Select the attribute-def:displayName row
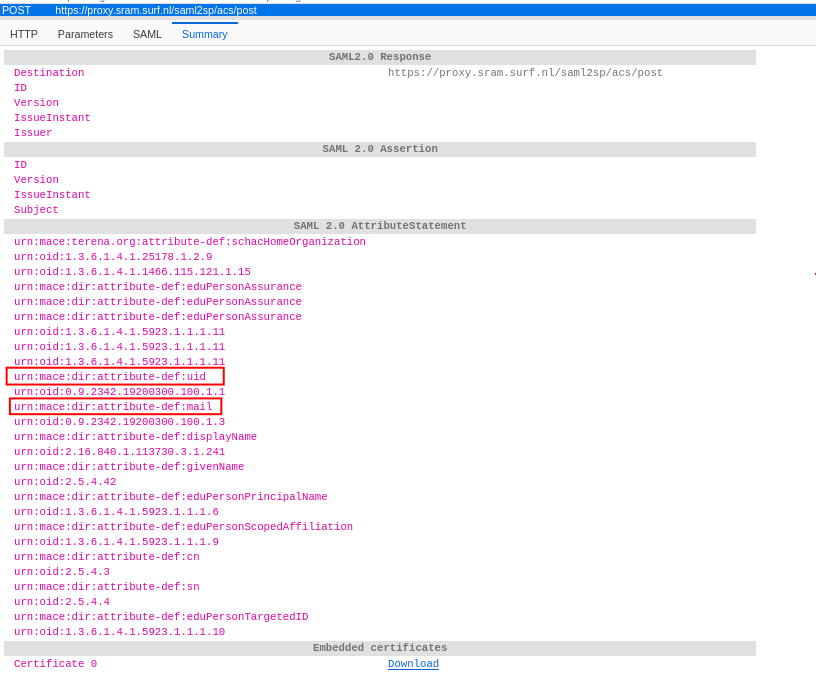The height and width of the screenshot is (682, 816). tap(135, 437)
